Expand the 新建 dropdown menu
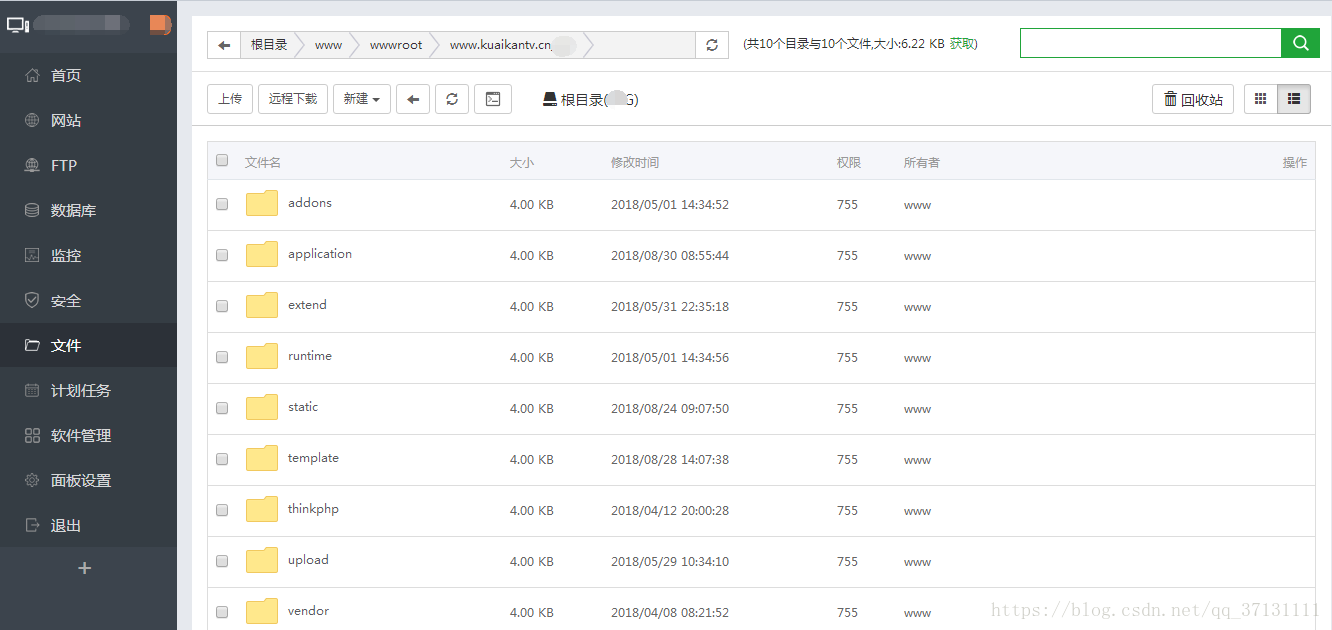 (361, 99)
